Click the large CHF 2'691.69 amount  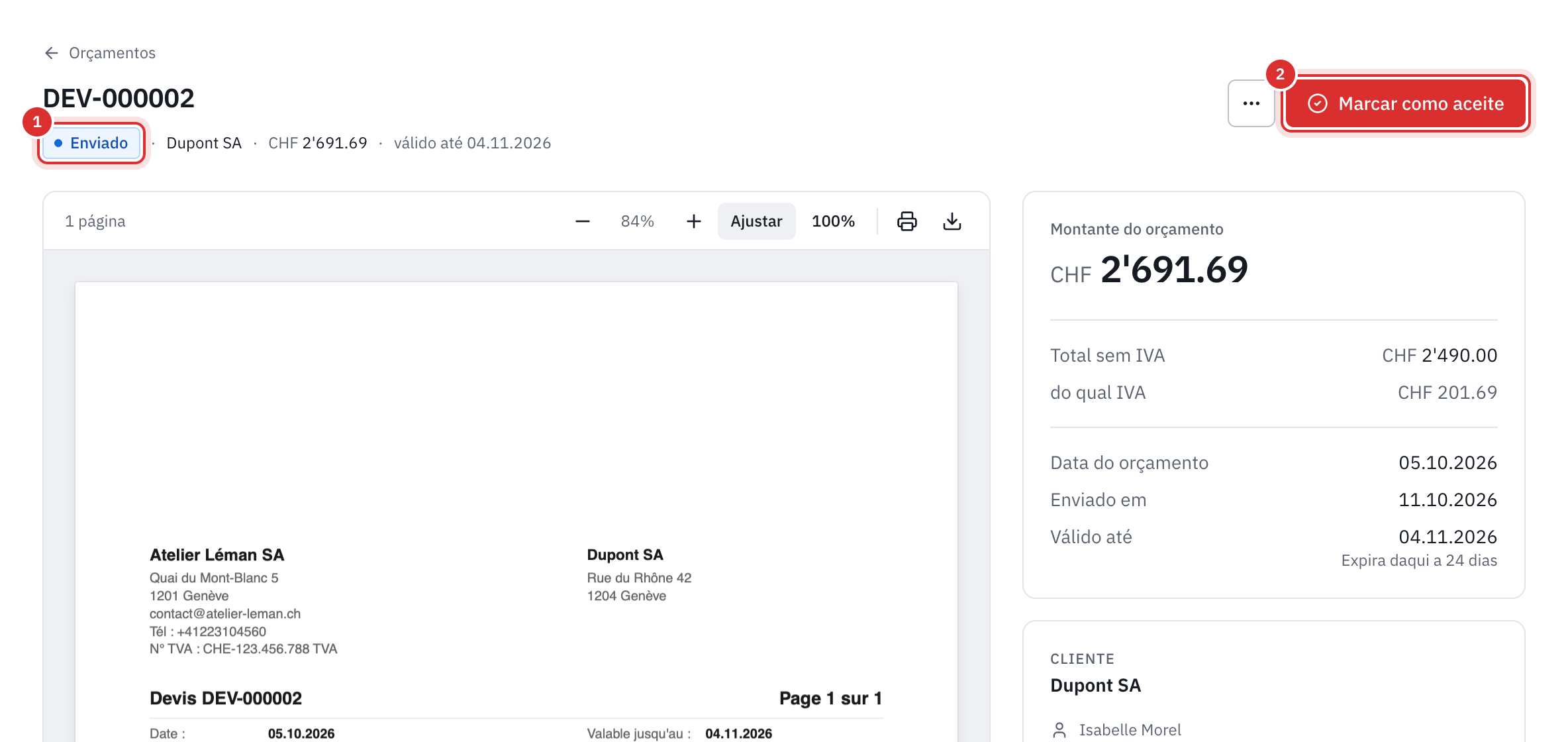coord(1149,270)
